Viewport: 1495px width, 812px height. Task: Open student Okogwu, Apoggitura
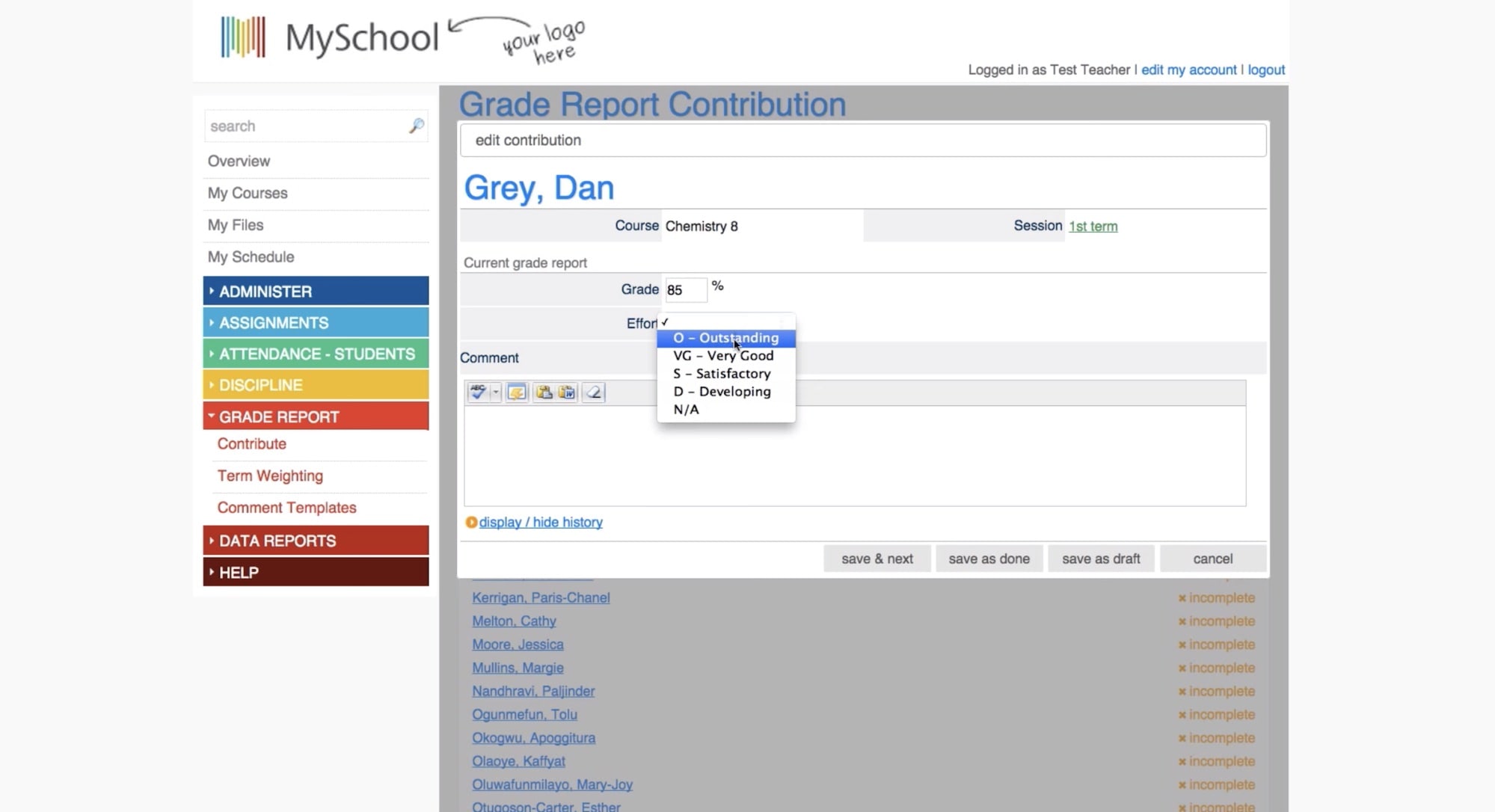pyautogui.click(x=533, y=738)
